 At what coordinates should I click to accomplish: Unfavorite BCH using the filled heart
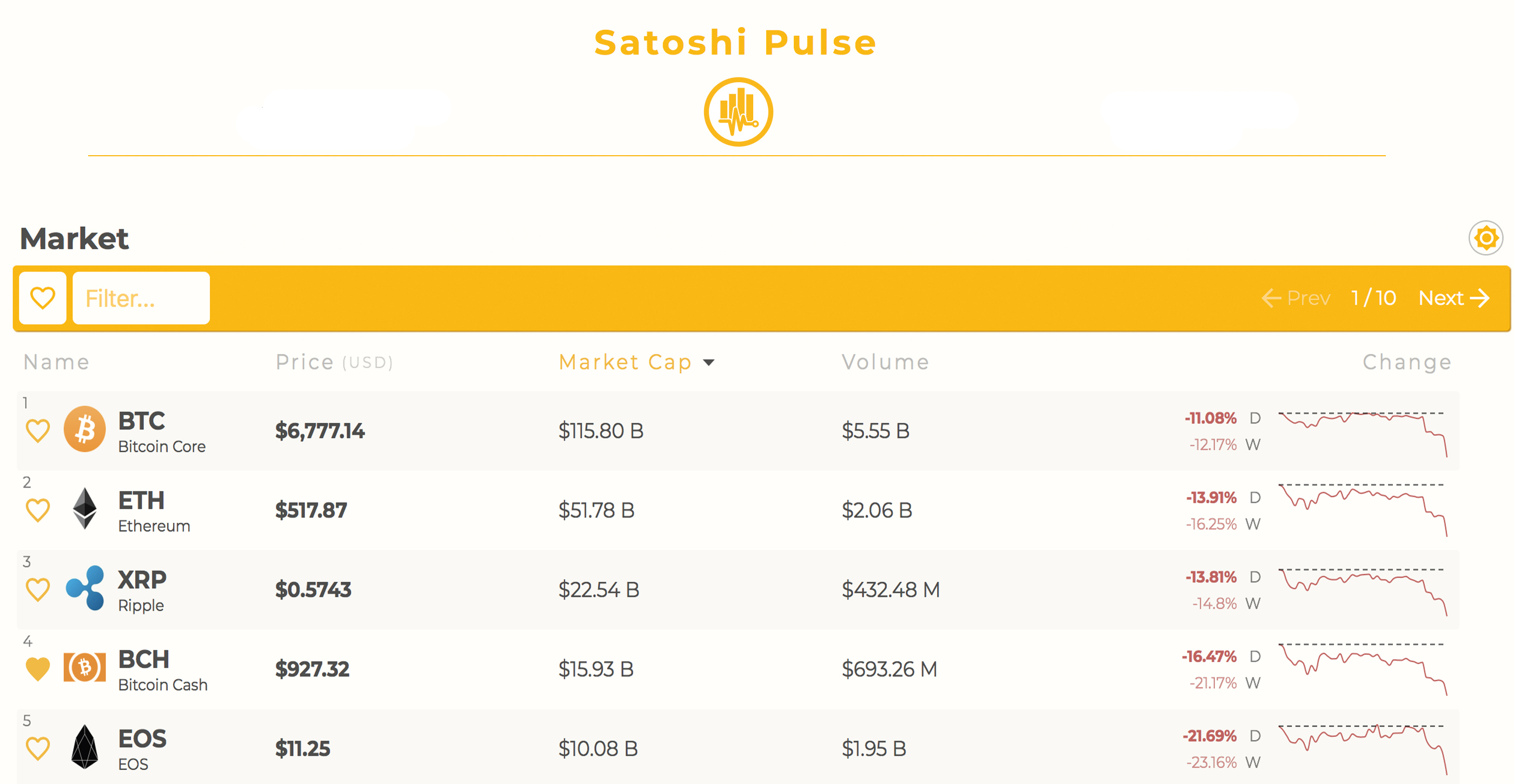(38, 669)
